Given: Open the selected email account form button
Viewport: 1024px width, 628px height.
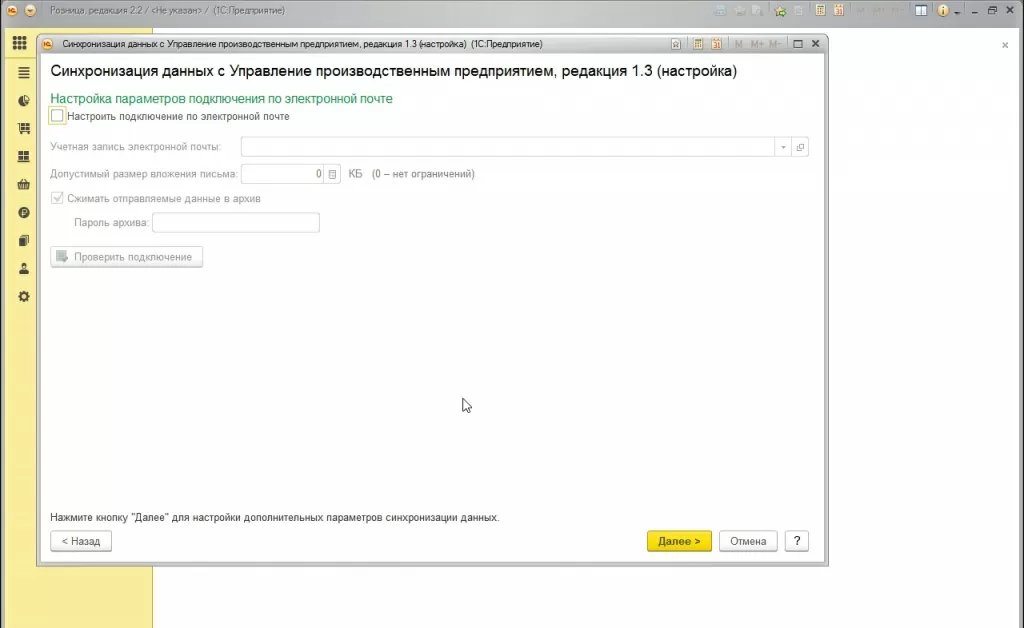Looking at the screenshot, I should click(800, 147).
